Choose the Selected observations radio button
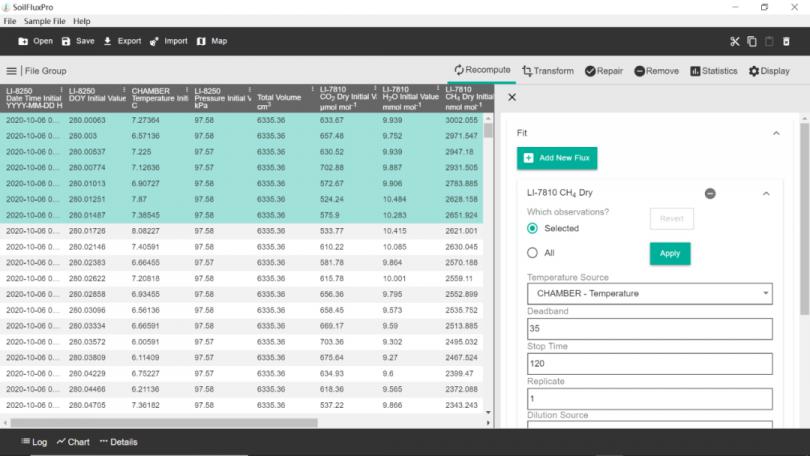This screenshot has width=810, height=456. 533,228
